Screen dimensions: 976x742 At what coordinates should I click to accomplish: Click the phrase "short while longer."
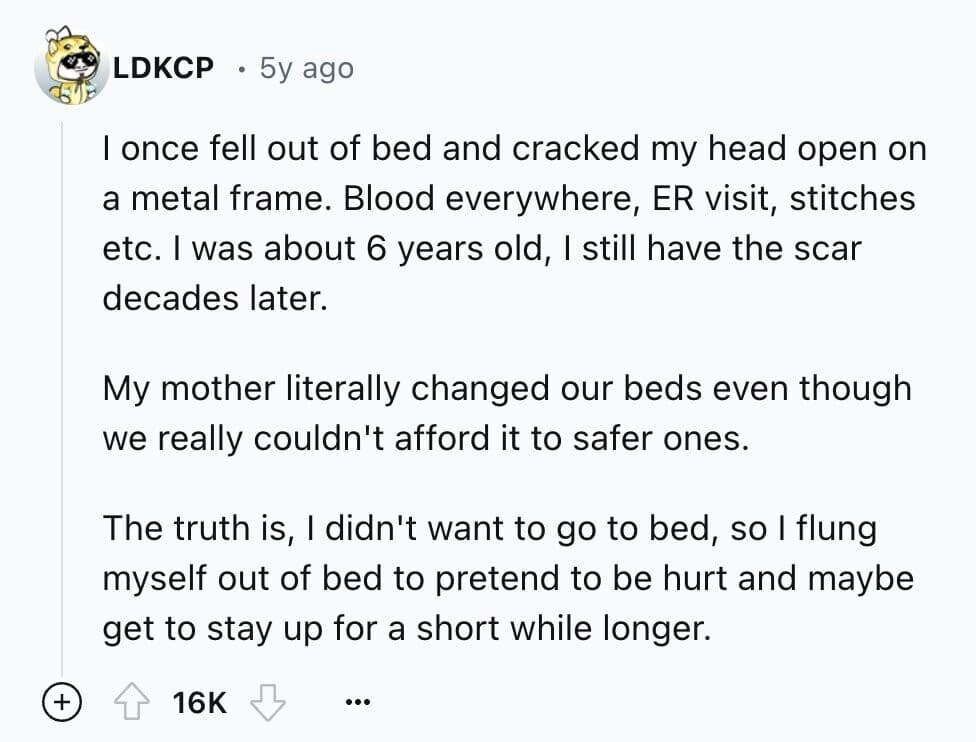click(x=563, y=629)
